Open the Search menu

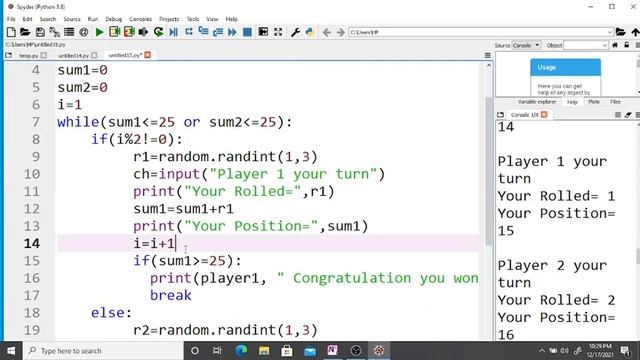click(48, 19)
